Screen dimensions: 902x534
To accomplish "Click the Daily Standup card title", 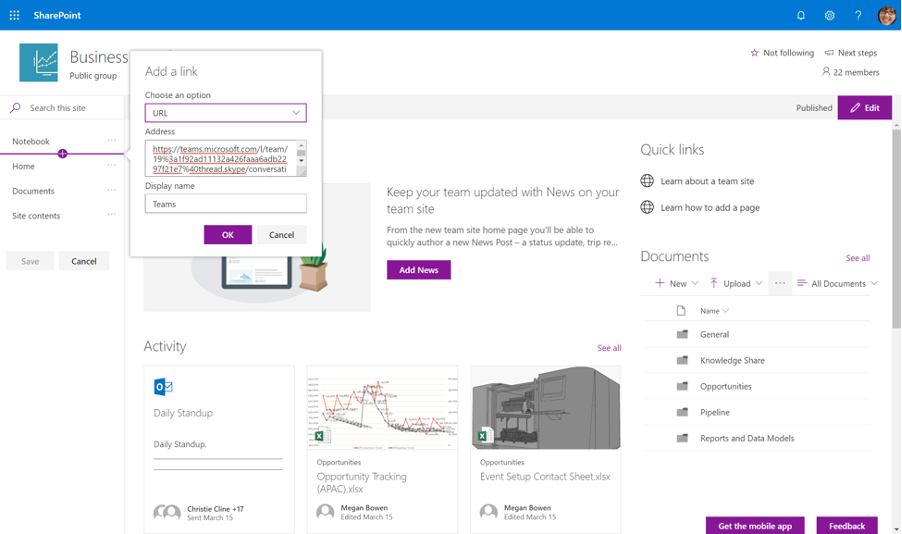I will [x=183, y=413].
